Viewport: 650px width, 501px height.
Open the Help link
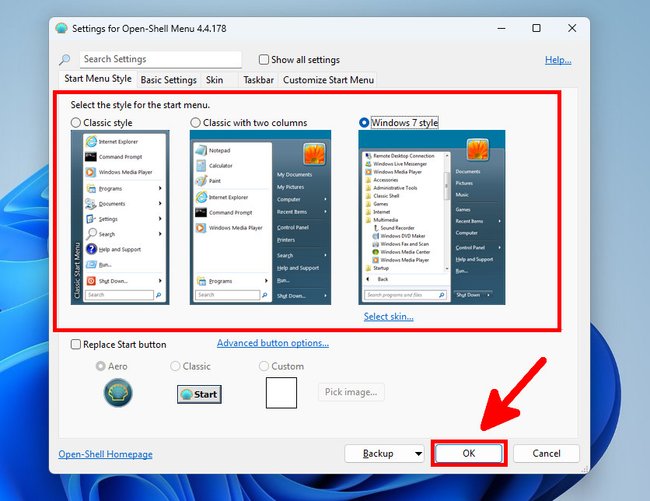click(558, 60)
